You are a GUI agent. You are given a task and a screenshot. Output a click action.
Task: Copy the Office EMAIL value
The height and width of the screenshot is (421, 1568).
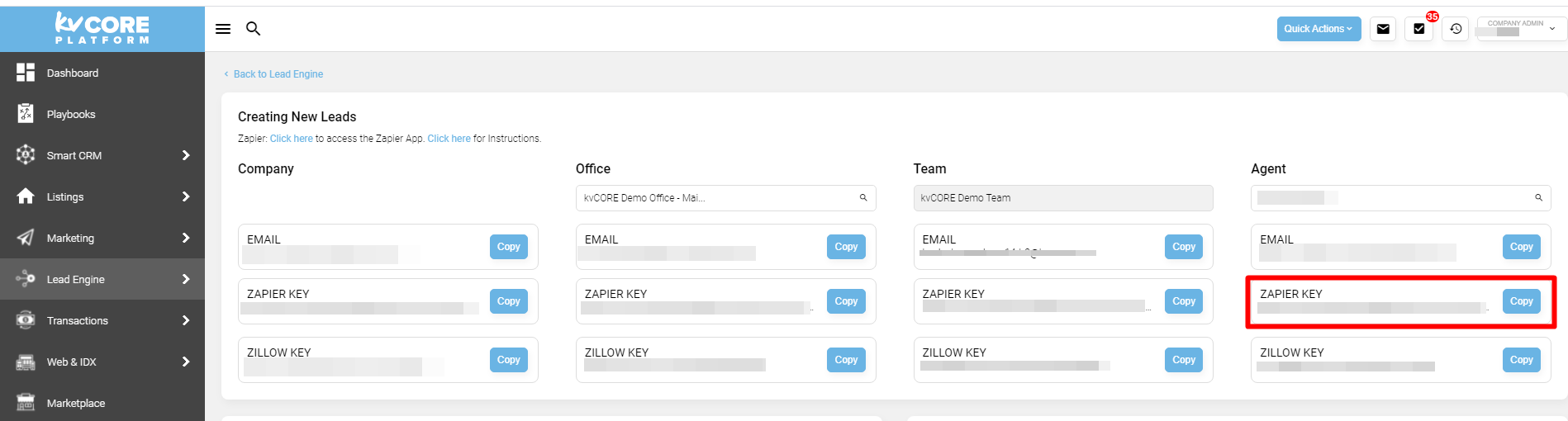(x=846, y=247)
